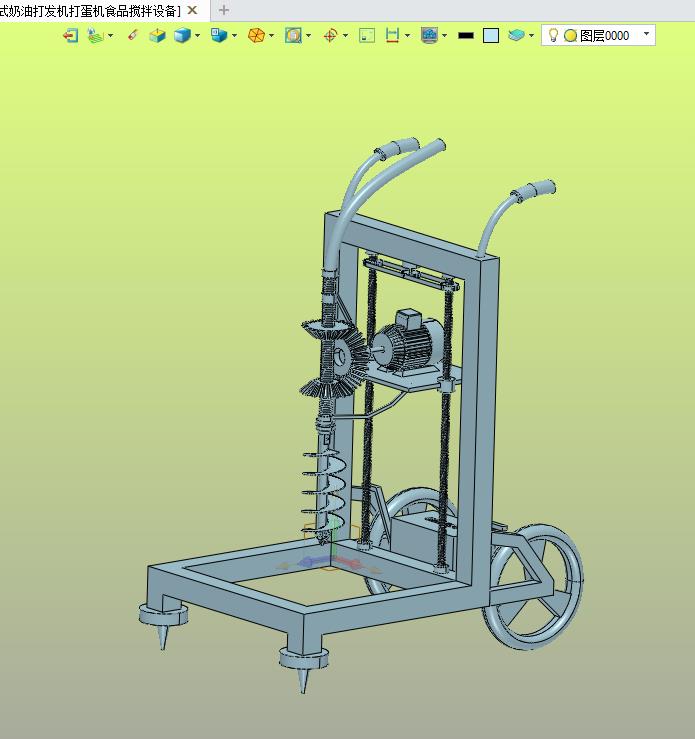695x739 pixels.
Task: Click the right spoked wheel of the model
Action: coord(533,586)
